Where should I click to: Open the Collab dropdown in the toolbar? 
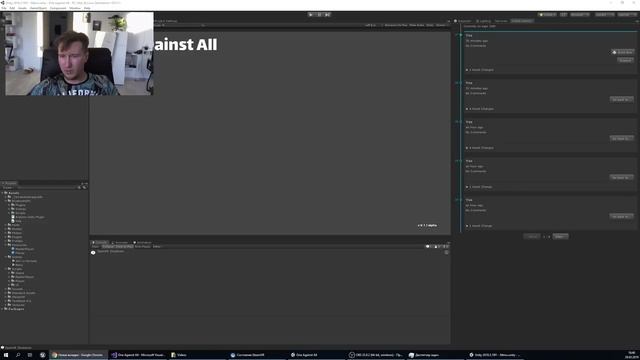(x=547, y=15)
